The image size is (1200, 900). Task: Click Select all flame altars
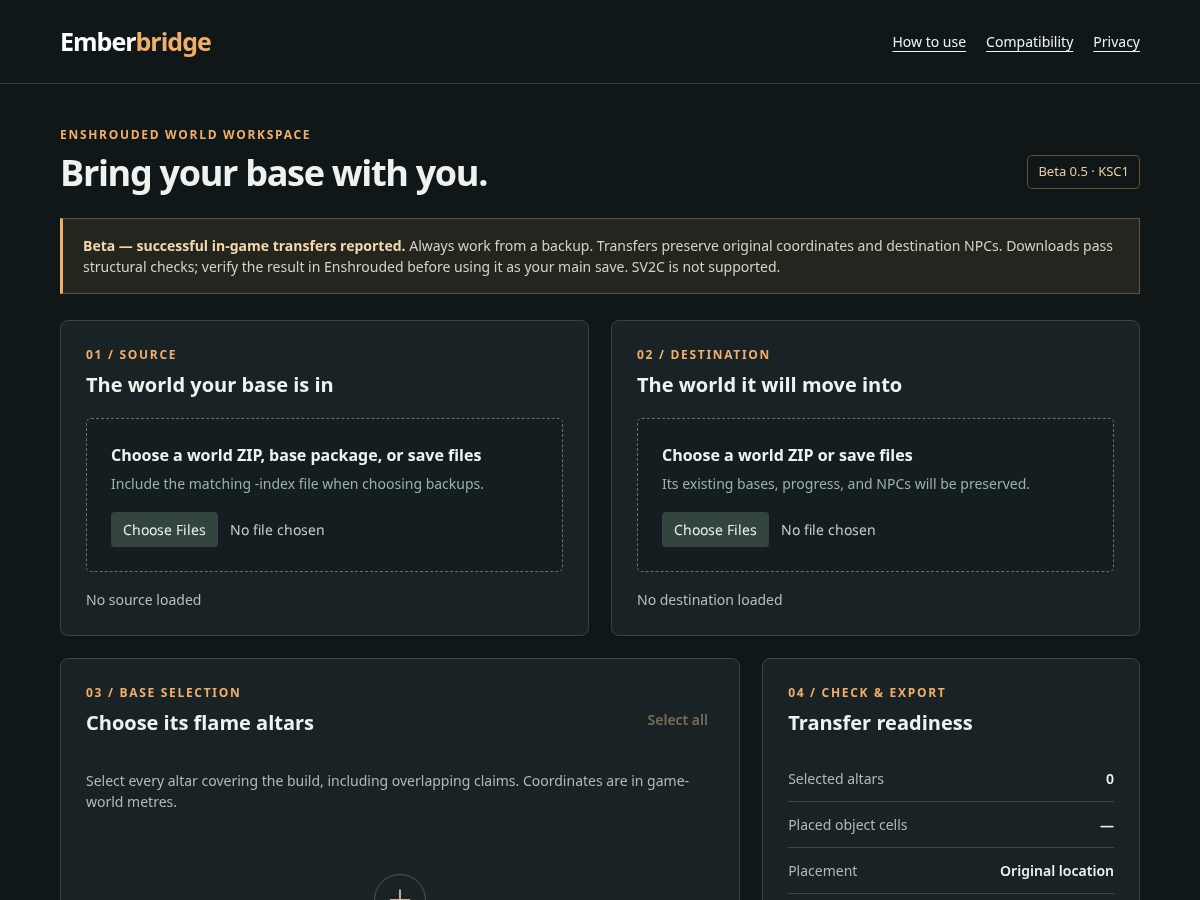point(677,720)
